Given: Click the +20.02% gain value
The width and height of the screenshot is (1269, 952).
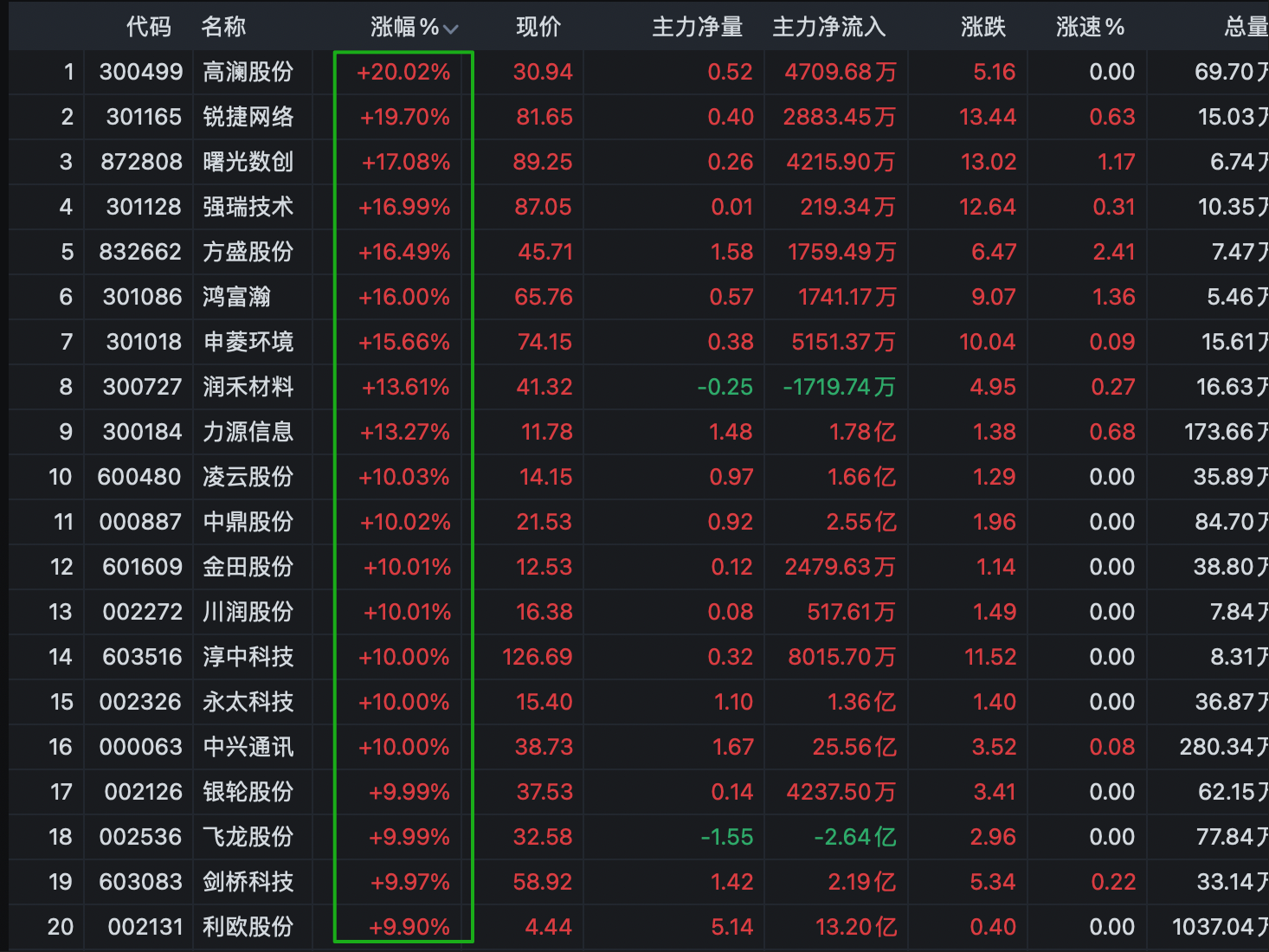Looking at the screenshot, I should click(x=403, y=72).
